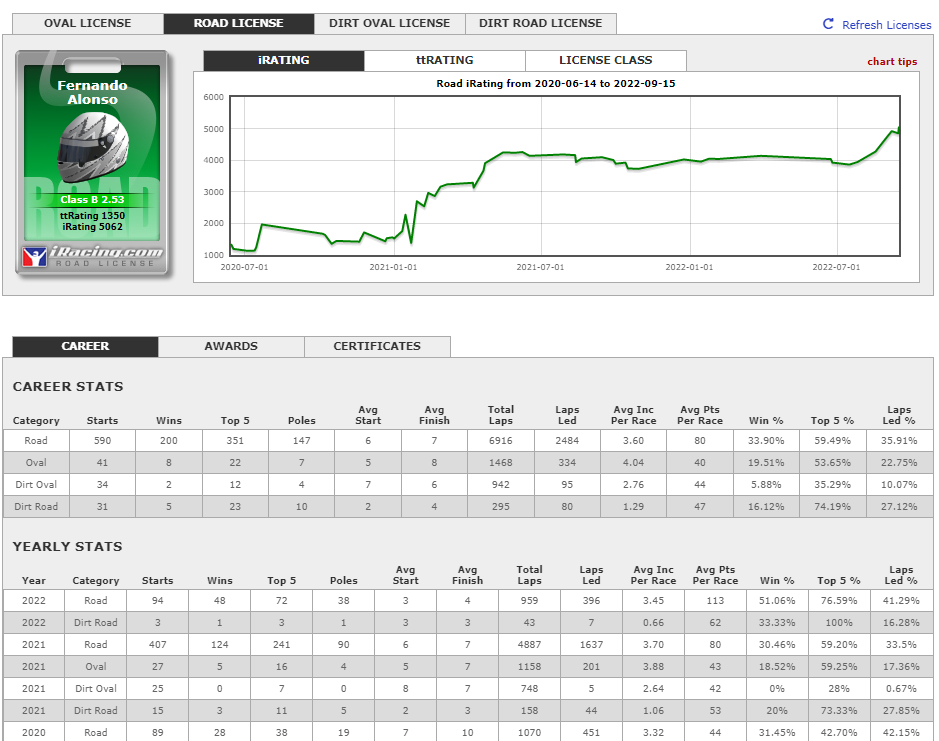Select the Career tab
Screen dimensions: 939x741
(x=85, y=346)
